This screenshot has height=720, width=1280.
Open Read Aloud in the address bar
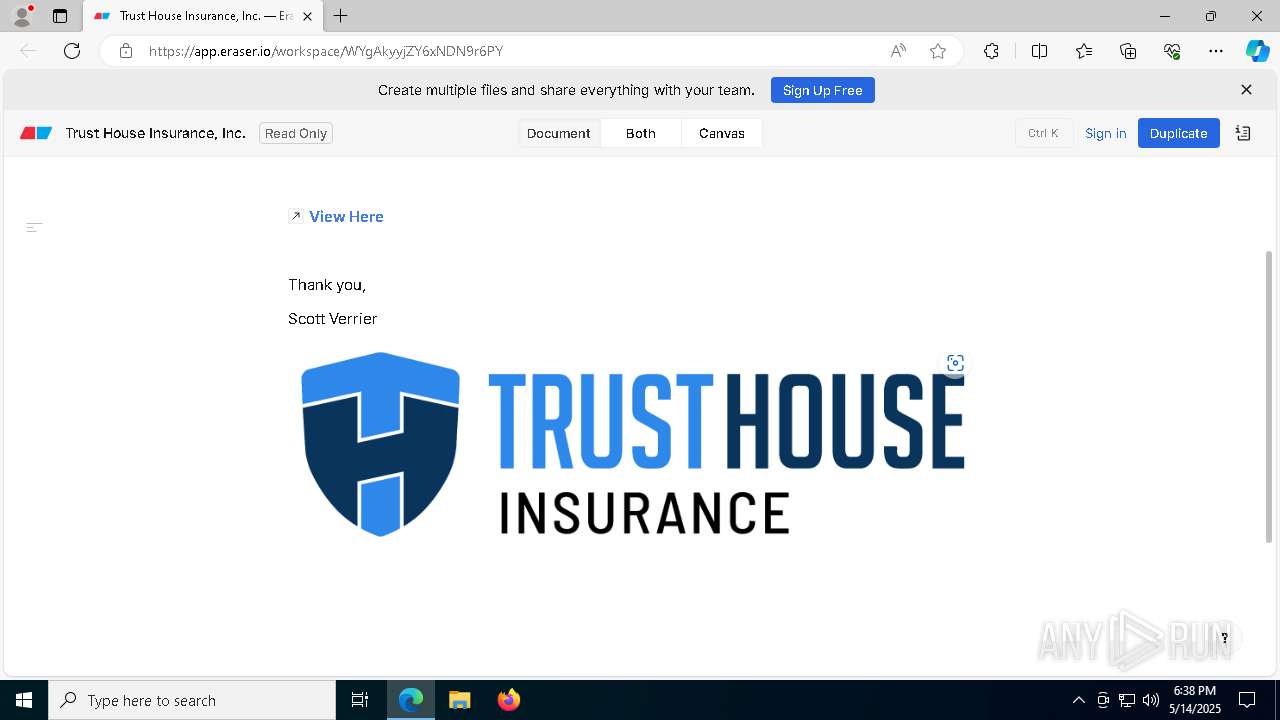click(x=898, y=51)
